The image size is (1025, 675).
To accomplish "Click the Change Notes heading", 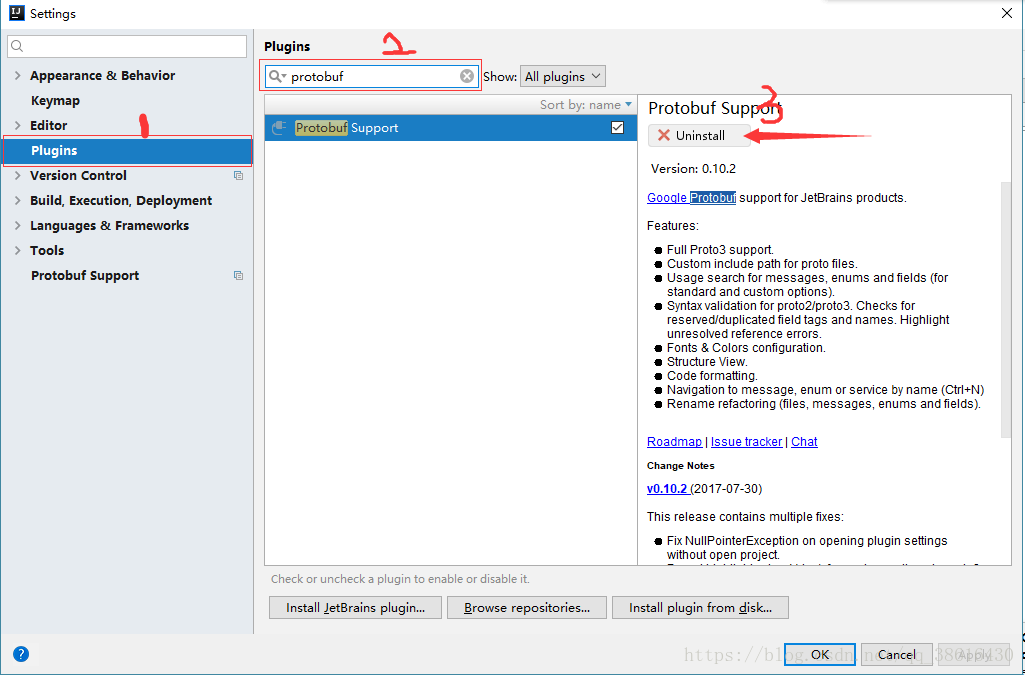I will pos(681,466).
